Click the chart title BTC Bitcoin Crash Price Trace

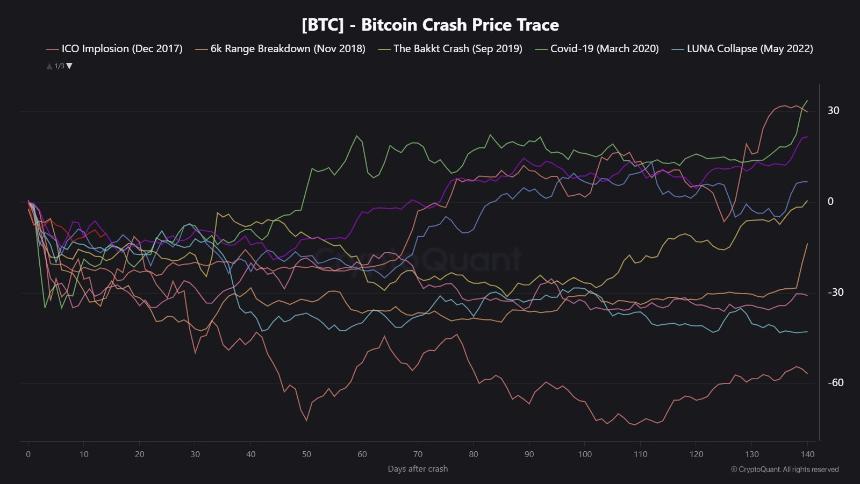pyautogui.click(x=430, y=24)
